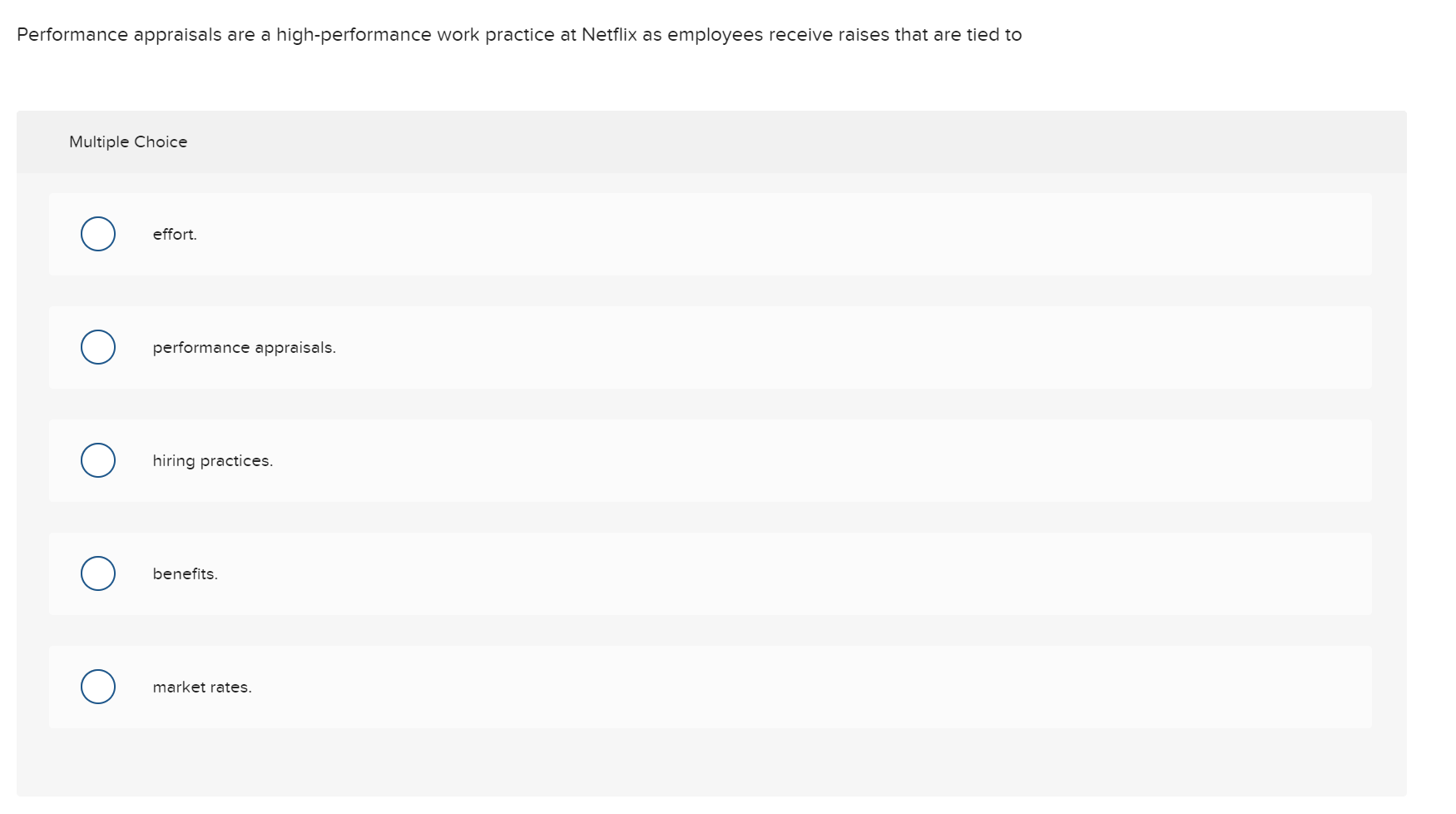Select the radio button for market rates

pos(97,687)
